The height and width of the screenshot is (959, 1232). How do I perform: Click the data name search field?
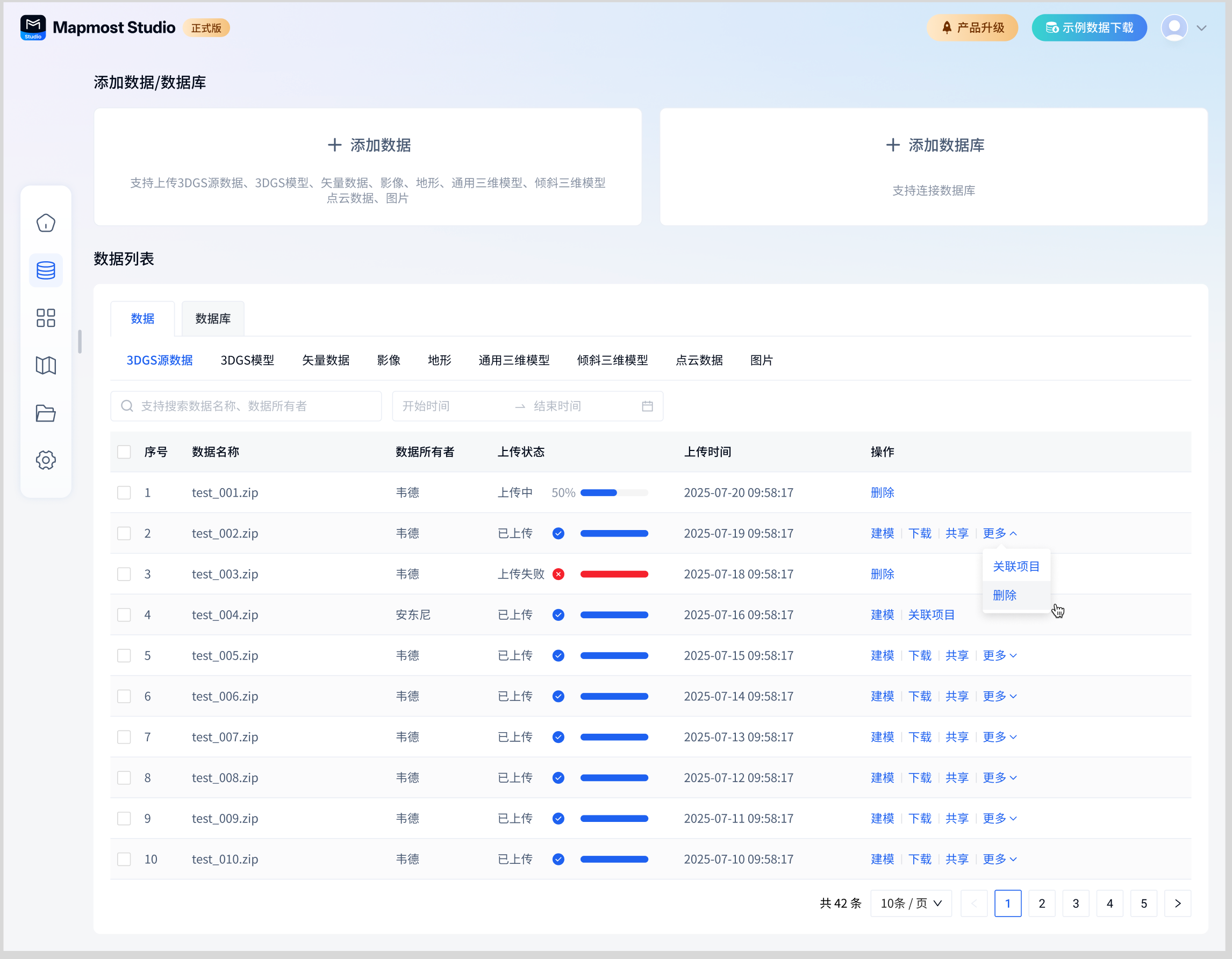tap(246, 406)
